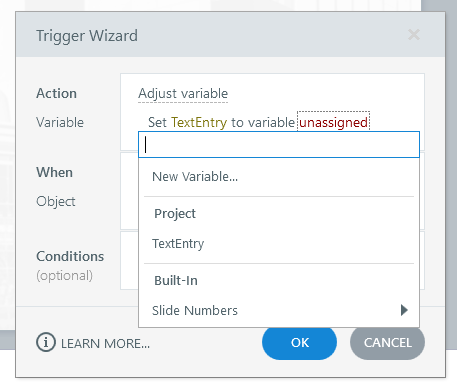Screen dimensions: 457x386
Task: Close the Trigger Wizard dialog
Action: pyautogui.click(x=414, y=34)
